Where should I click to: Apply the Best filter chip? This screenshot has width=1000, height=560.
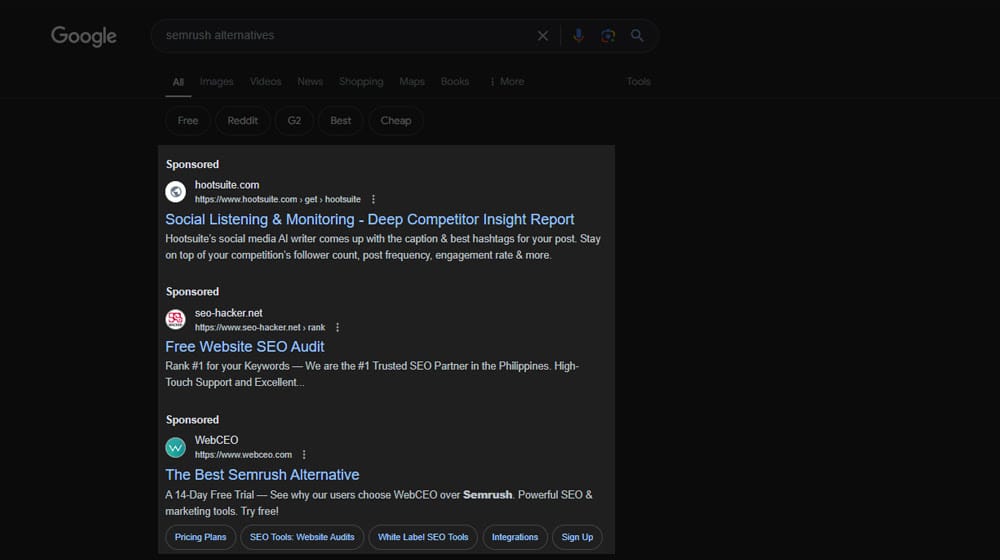341,121
